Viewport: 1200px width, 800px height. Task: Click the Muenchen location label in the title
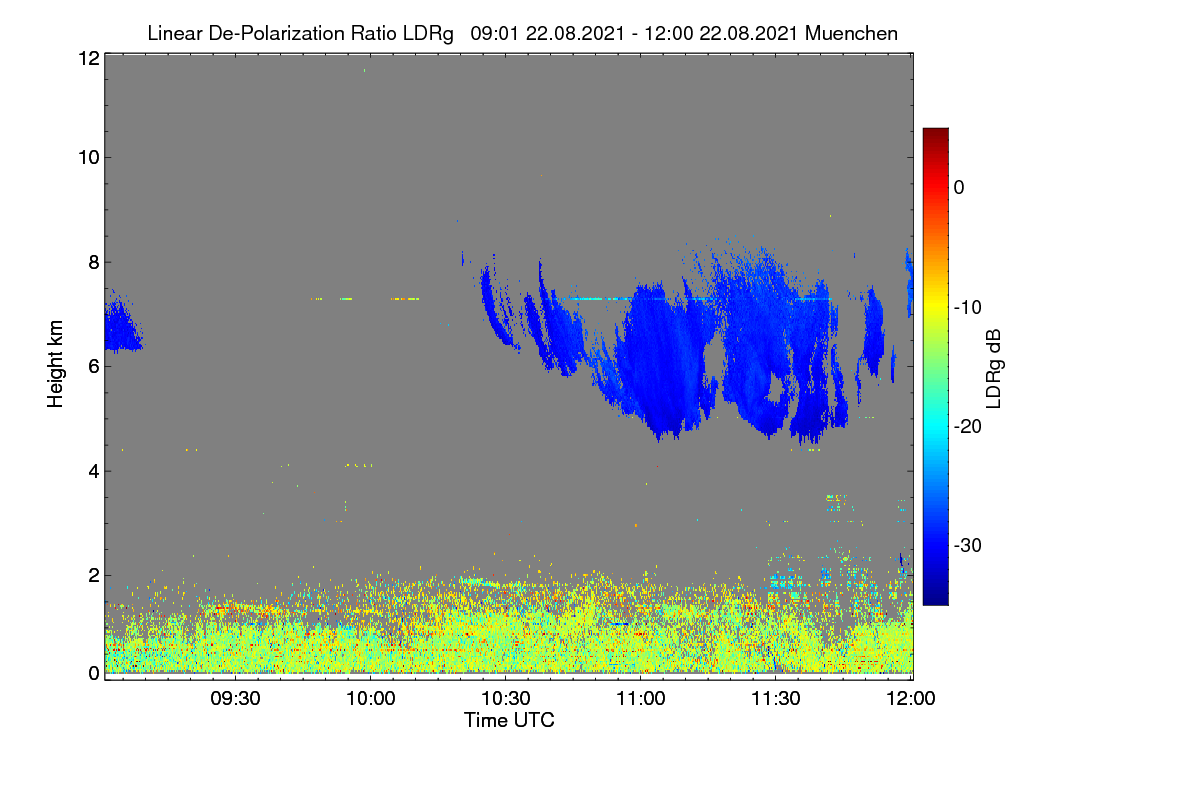click(851, 33)
